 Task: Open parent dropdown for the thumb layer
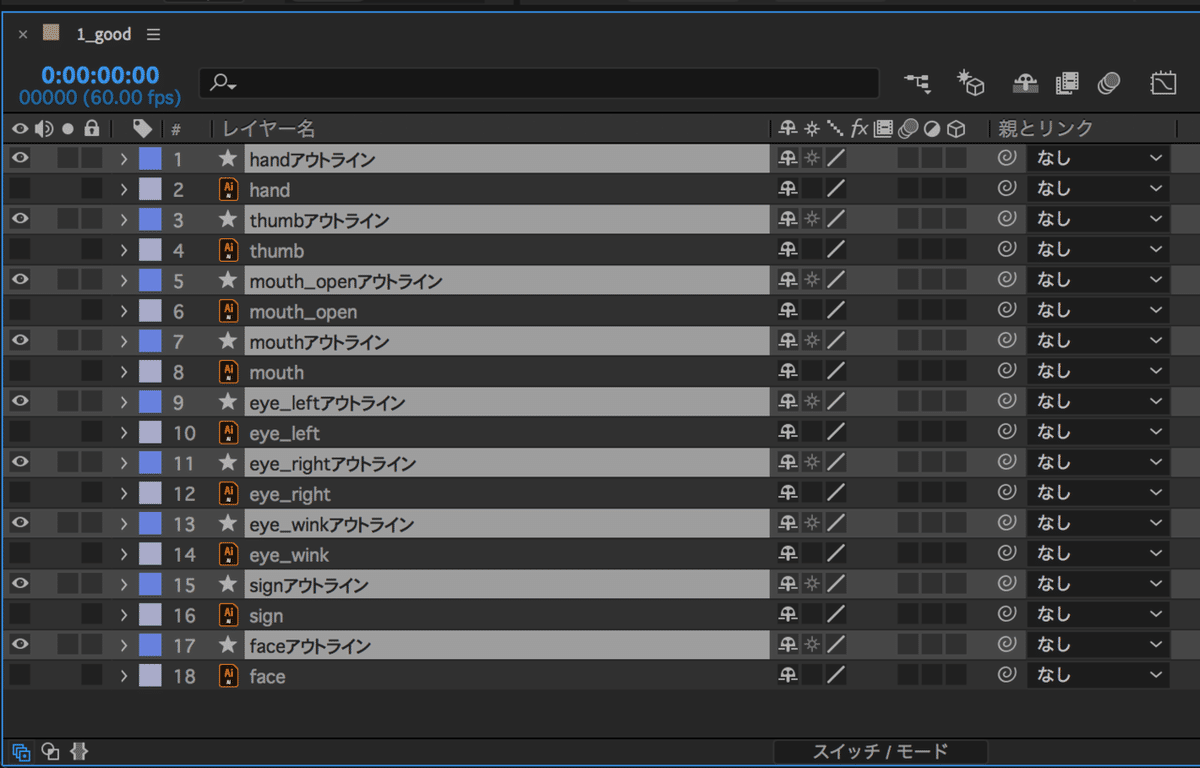click(1098, 250)
